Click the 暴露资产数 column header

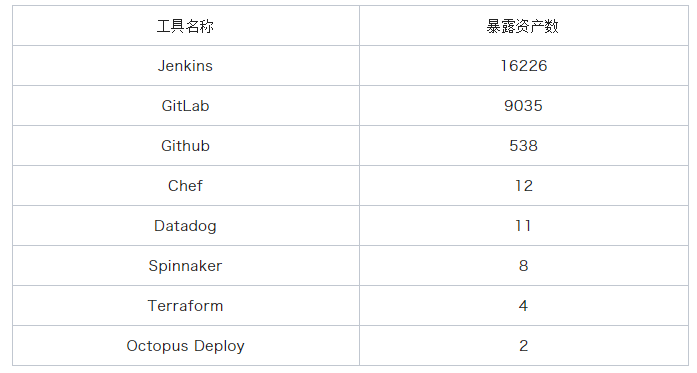point(524,26)
